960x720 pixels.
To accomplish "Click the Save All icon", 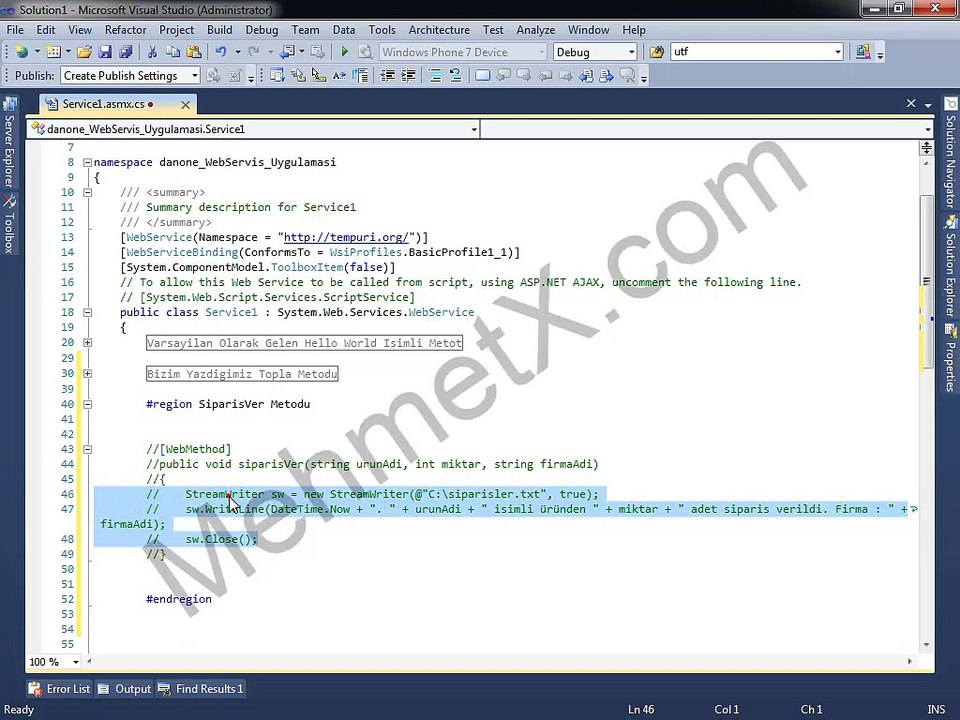I will click(126, 52).
